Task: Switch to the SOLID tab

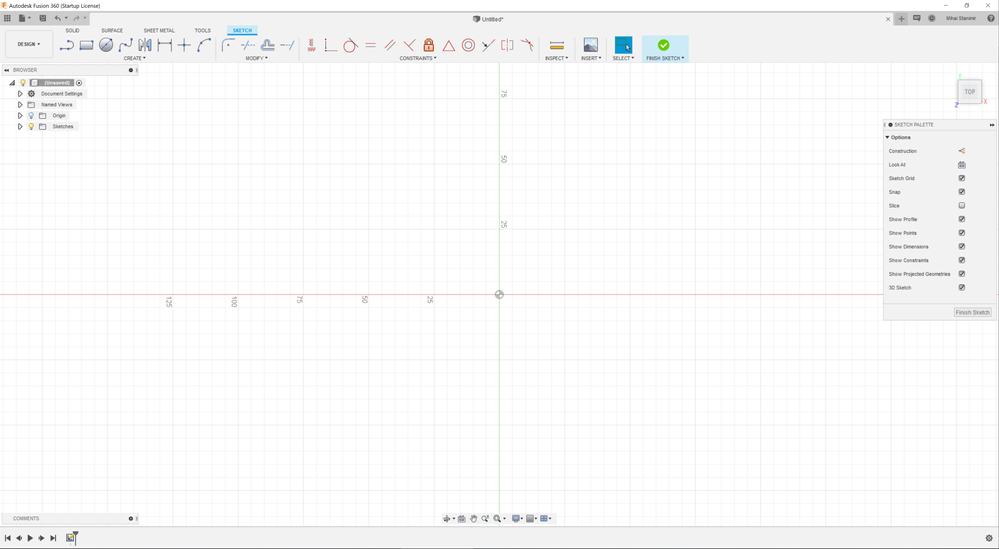Action: tap(72, 31)
